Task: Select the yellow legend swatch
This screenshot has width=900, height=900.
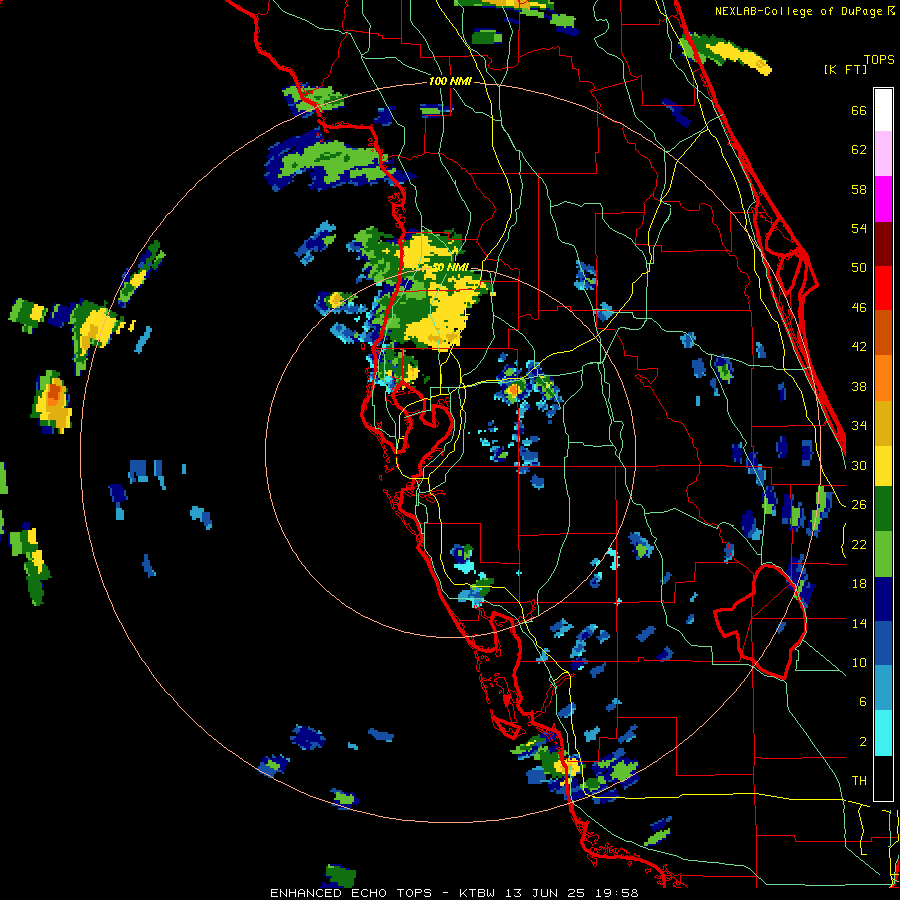Action: (x=883, y=465)
